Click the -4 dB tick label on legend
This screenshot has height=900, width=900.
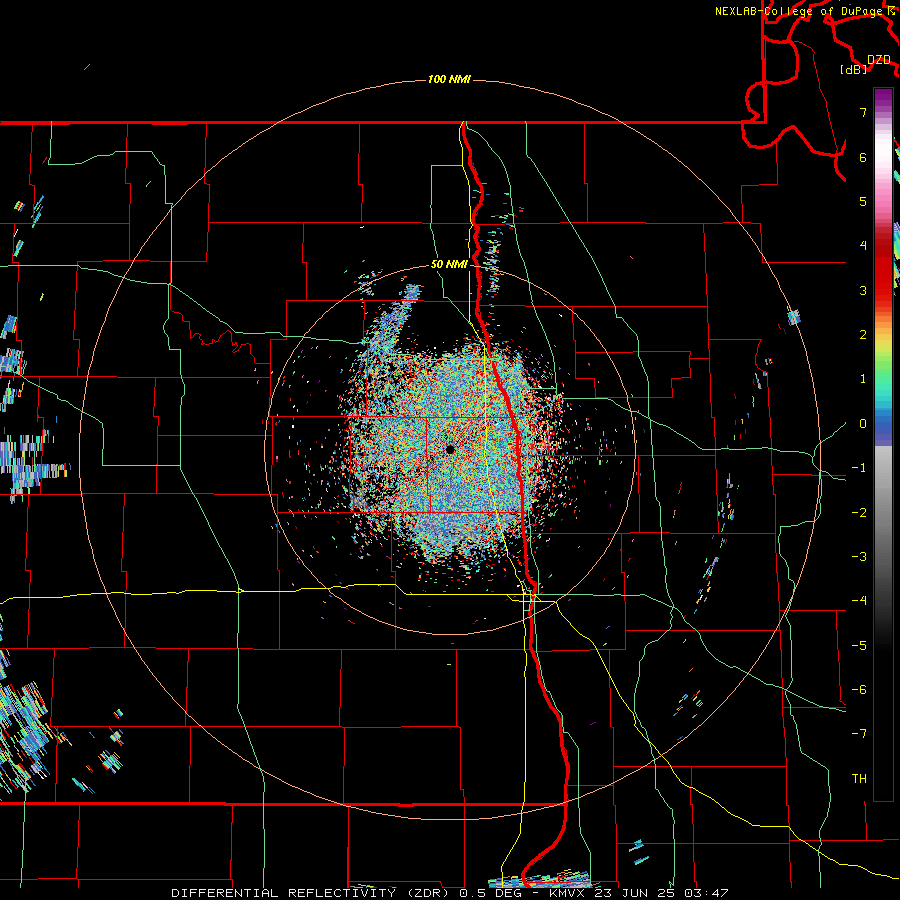tap(859, 601)
